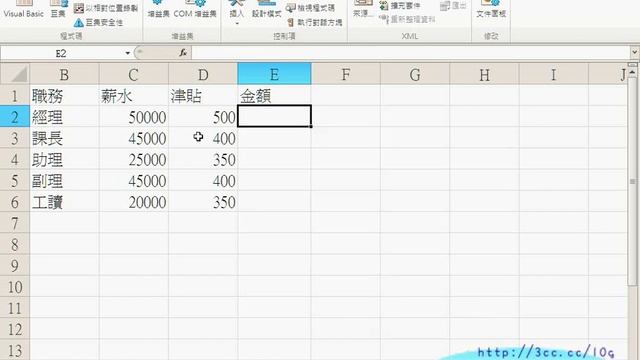Open the Macros (巨集) dialog
The height and width of the screenshot is (360, 640).
58,9
